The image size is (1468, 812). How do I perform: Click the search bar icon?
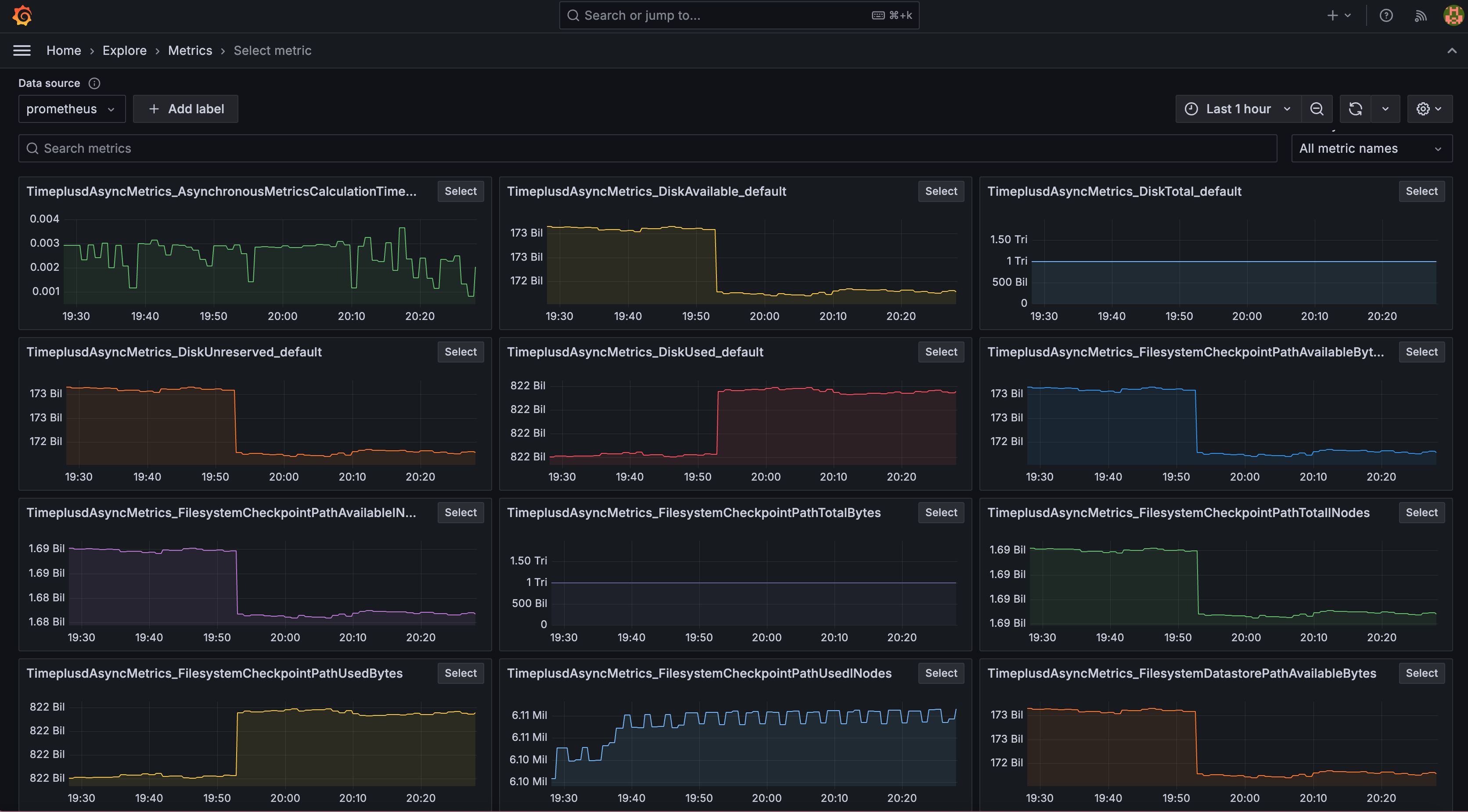click(573, 15)
